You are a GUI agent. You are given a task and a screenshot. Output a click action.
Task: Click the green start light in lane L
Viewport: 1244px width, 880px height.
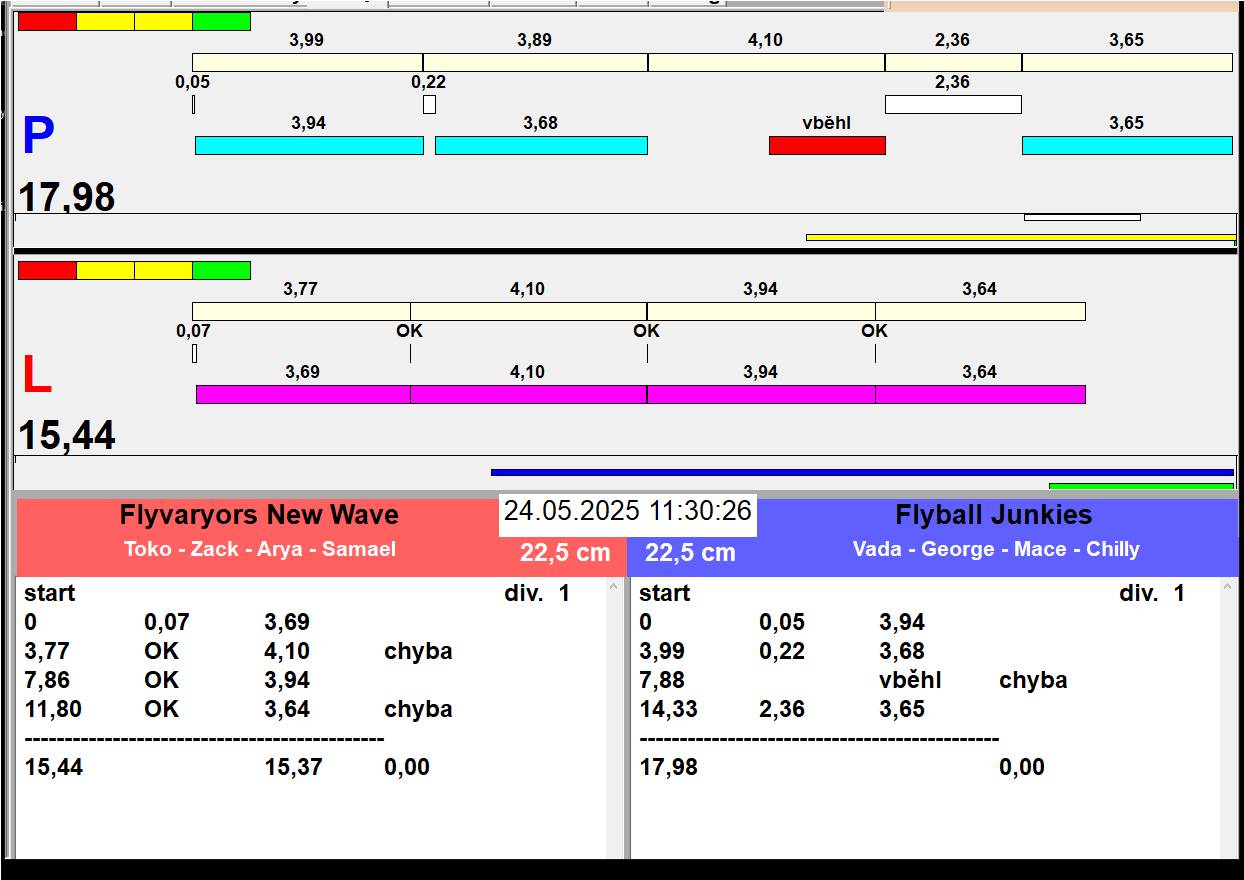pyautogui.click(x=221, y=270)
